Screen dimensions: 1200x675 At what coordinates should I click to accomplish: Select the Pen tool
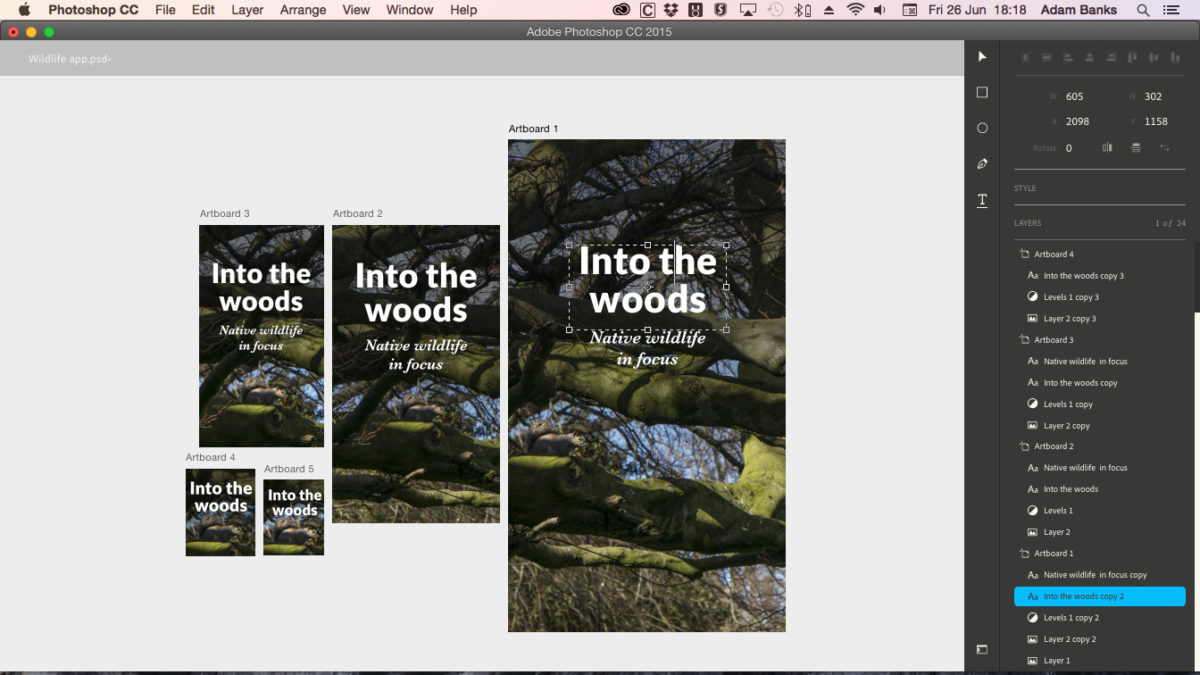point(981,163)
